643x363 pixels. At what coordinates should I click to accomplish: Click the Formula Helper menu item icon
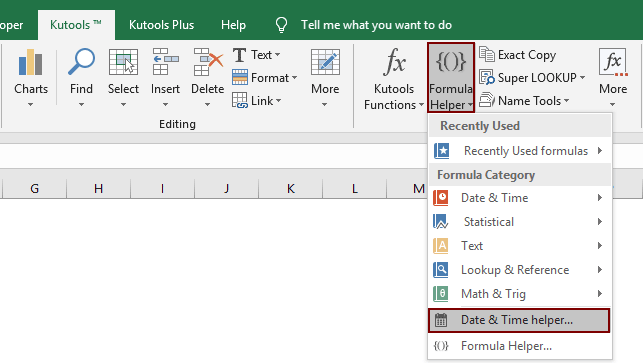click(441, 346)
